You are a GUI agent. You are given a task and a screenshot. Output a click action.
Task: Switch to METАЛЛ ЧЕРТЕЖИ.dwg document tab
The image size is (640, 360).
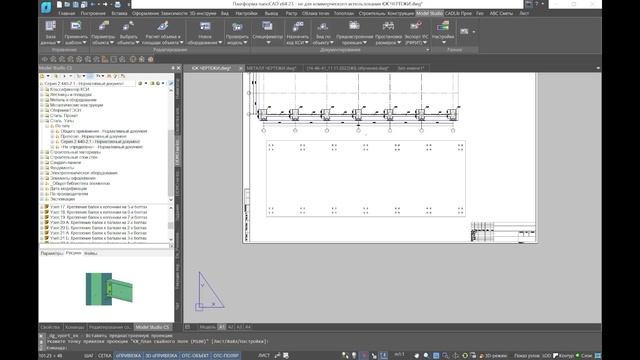coord(271,68)
